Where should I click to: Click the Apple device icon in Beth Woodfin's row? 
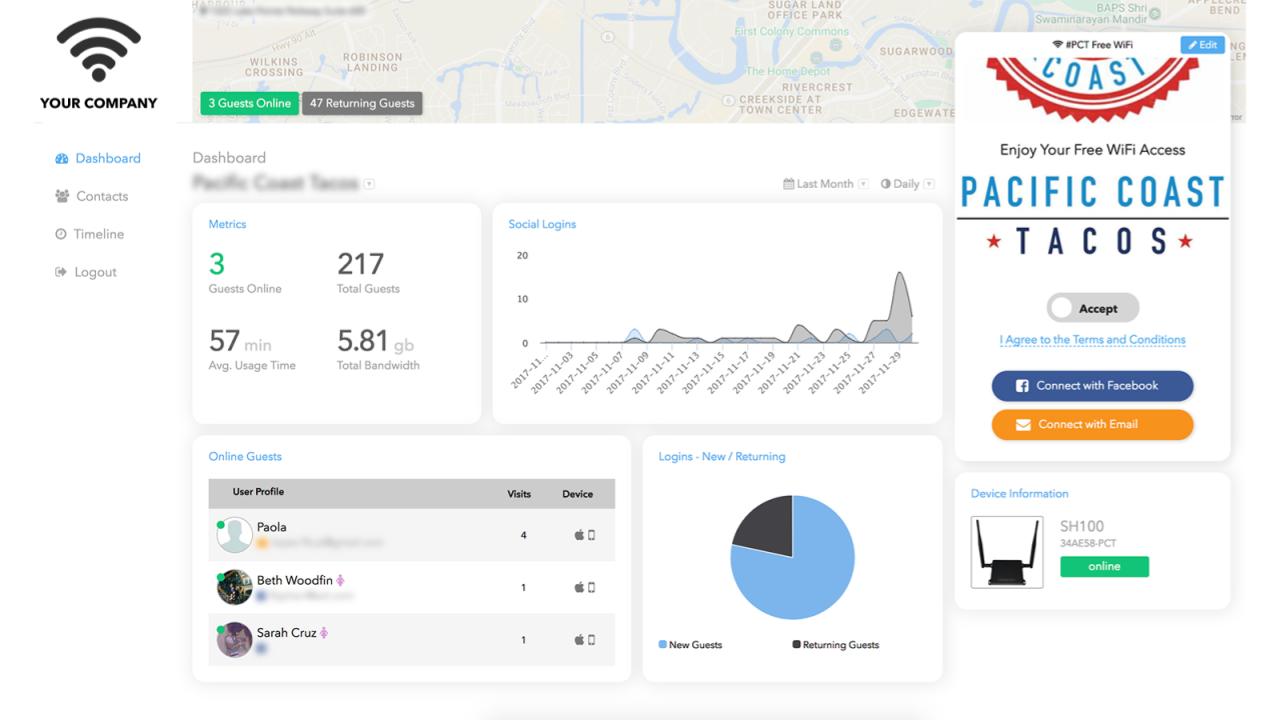pyautogui.click(x=579, y=587)
